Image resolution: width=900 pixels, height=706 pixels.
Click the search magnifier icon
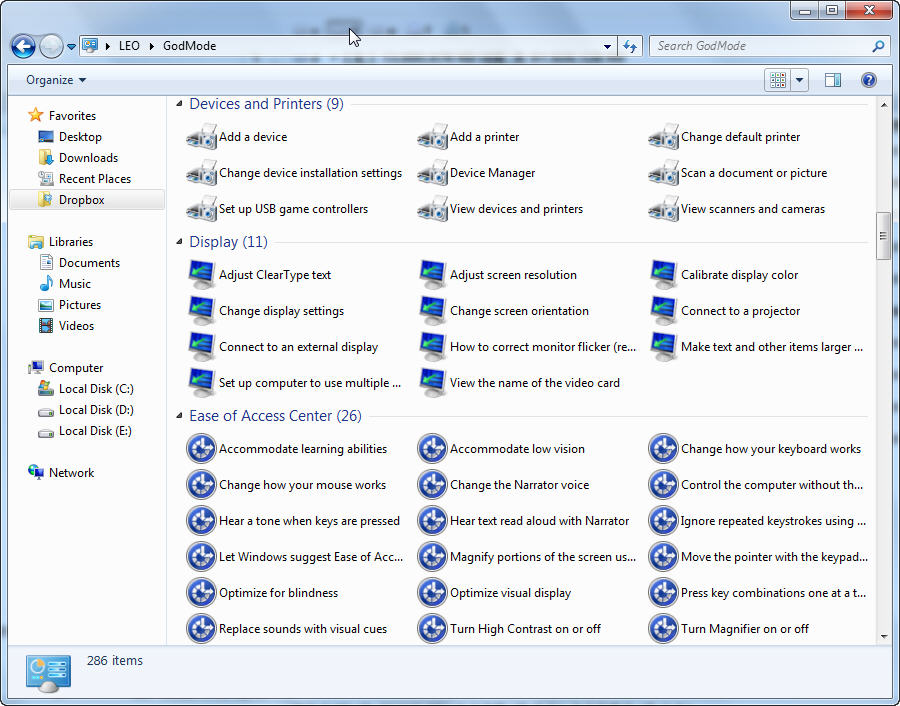point(878,46)
